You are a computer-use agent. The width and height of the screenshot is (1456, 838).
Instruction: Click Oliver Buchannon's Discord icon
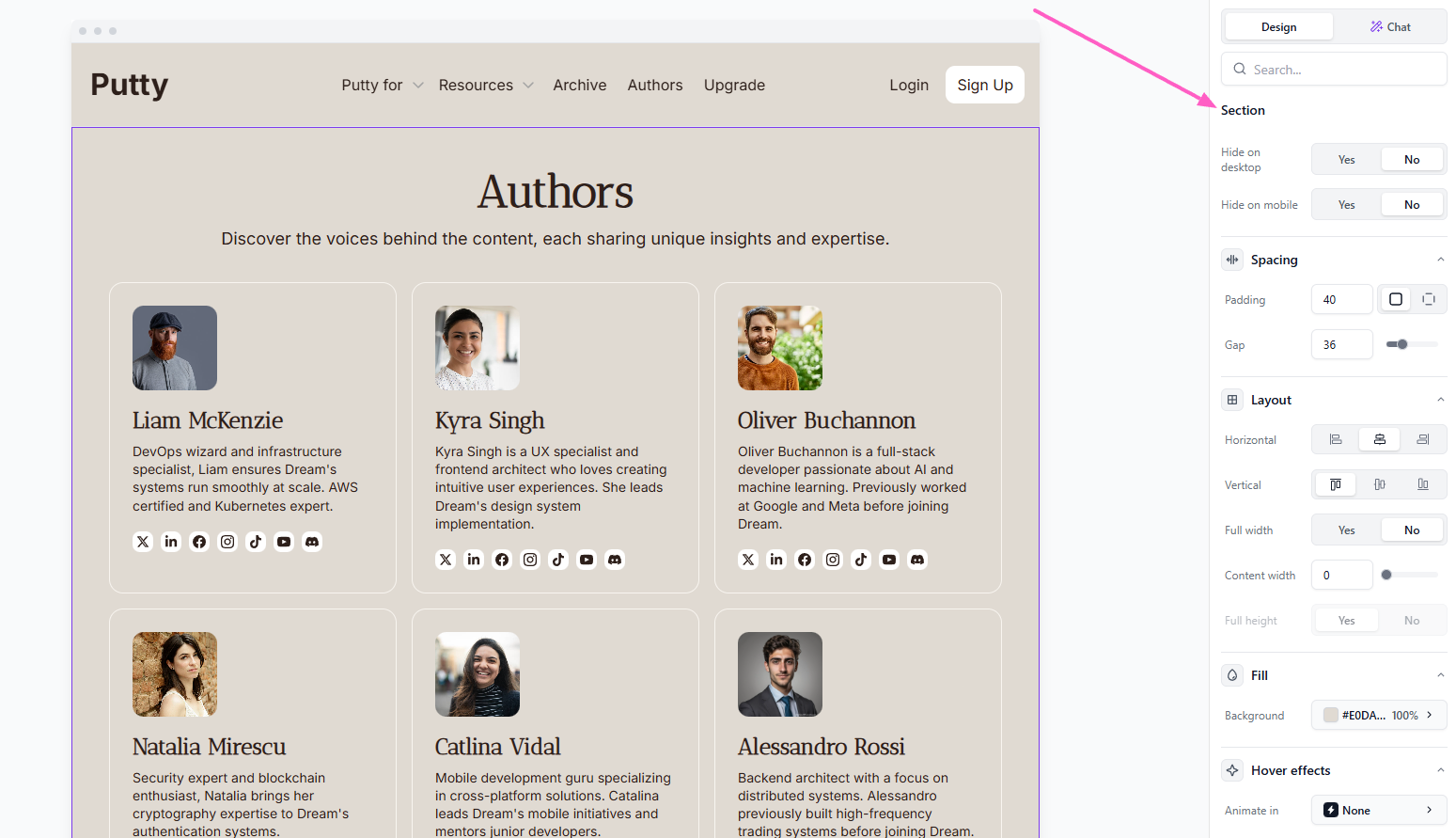point(917,560)
